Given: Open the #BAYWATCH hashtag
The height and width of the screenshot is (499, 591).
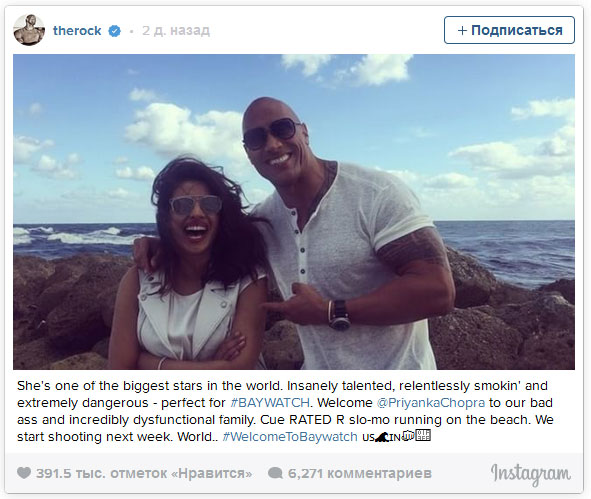Looking at the screenshot, I should point(270,403).
